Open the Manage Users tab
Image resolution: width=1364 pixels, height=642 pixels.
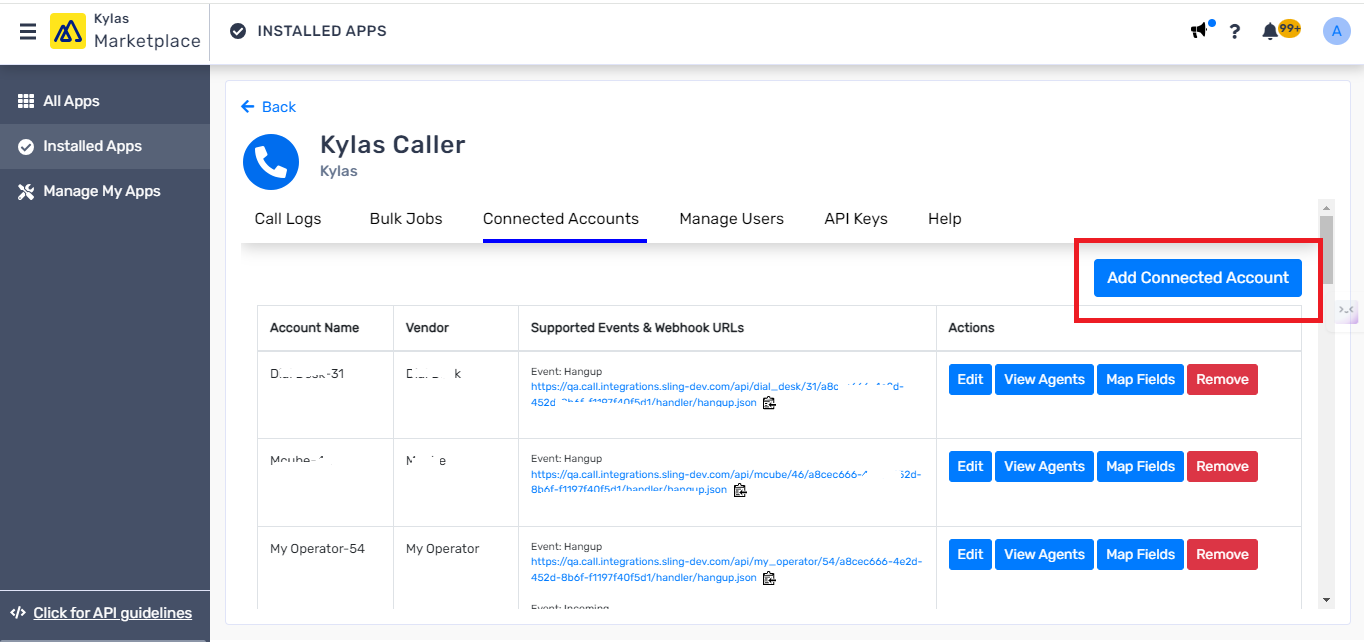click(731, 219)
